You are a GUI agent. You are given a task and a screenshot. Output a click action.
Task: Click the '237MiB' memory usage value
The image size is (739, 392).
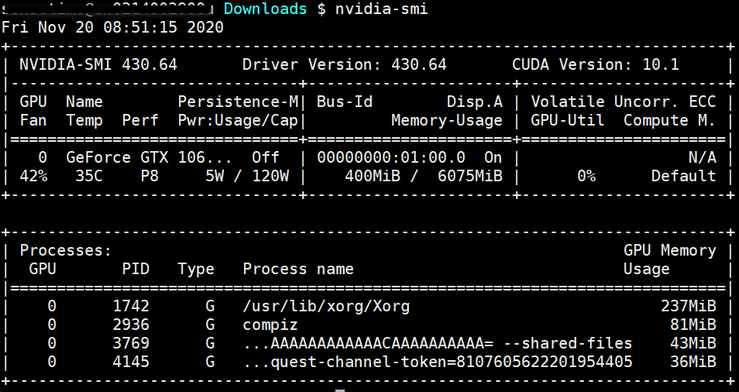[x=688, y=306]
